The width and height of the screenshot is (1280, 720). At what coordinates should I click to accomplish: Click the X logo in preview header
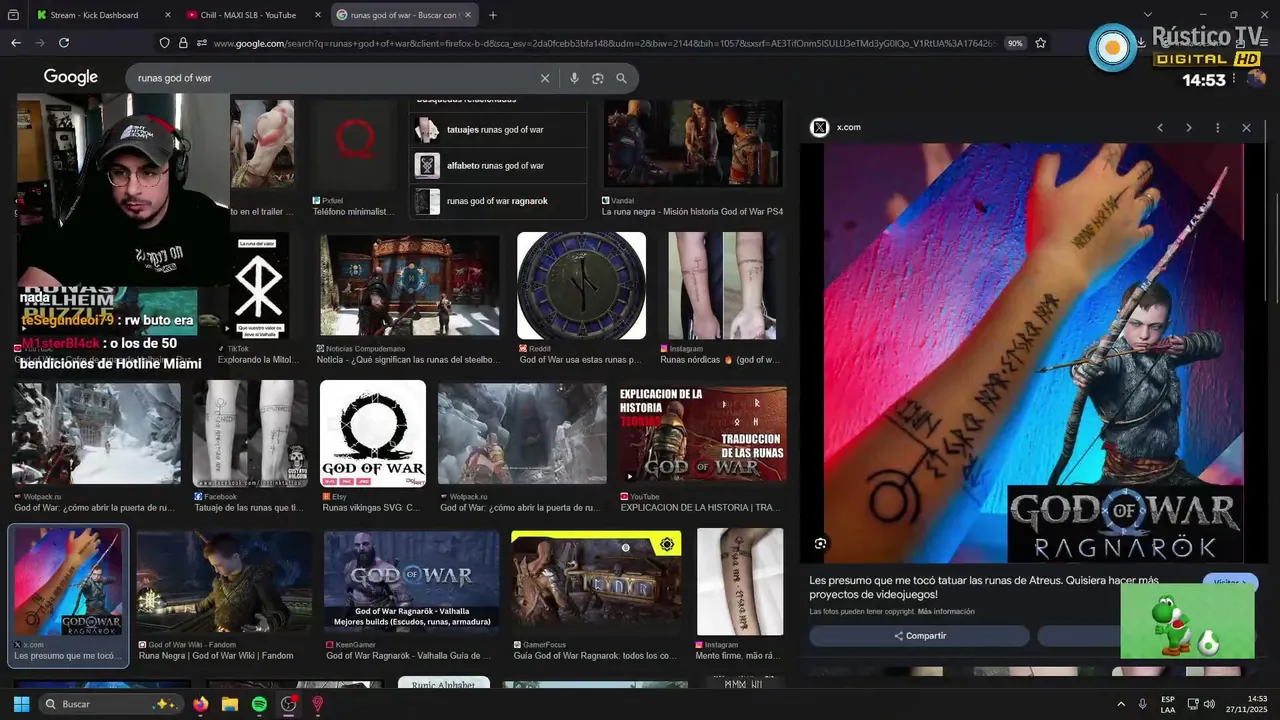pyautogui.click(x=820, y=127)
